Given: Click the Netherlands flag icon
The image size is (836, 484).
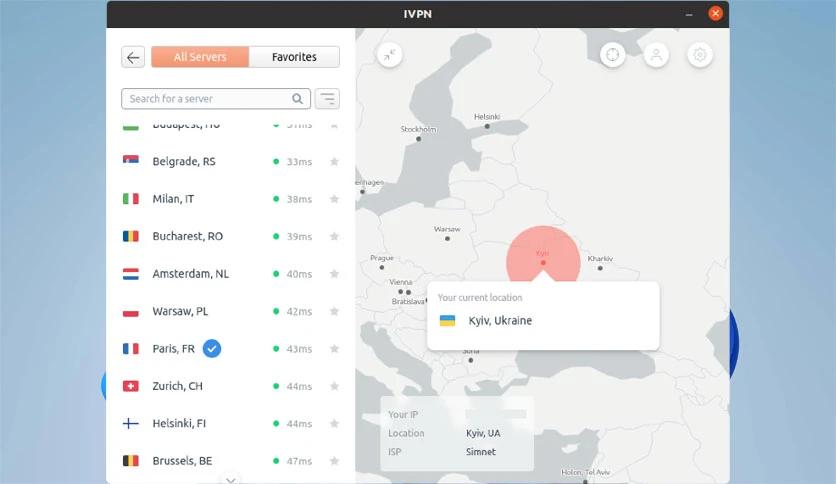Looking at the screenshot, I should click(131, 273).
